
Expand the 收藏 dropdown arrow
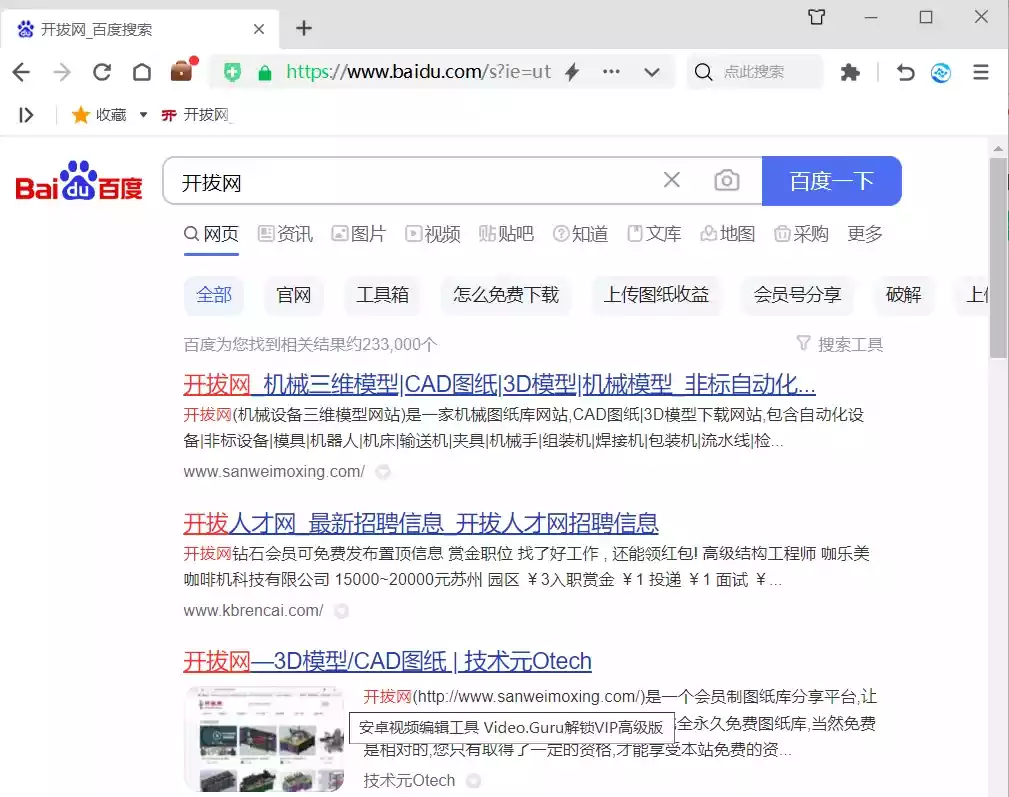[143, 115]
